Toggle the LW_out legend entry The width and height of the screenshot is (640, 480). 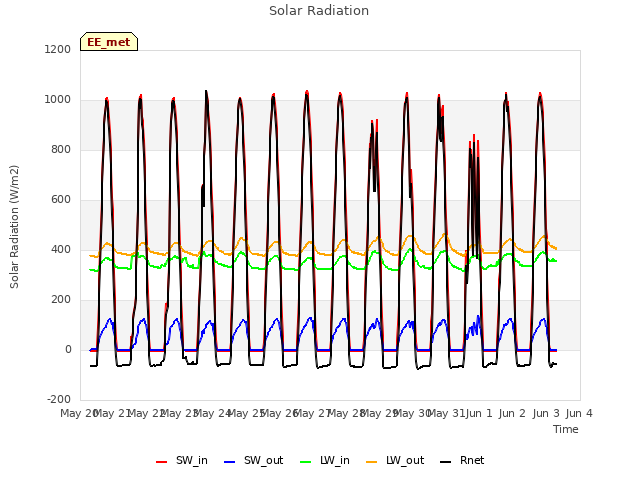tap(395, 461)
